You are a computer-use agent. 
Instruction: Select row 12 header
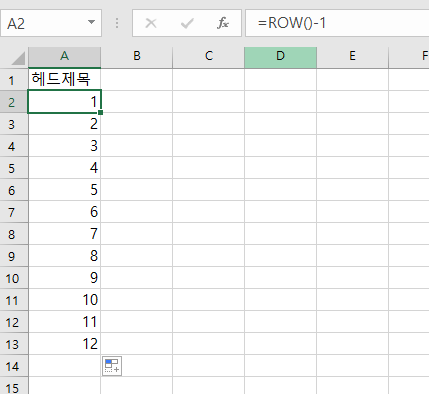point(14,322)
